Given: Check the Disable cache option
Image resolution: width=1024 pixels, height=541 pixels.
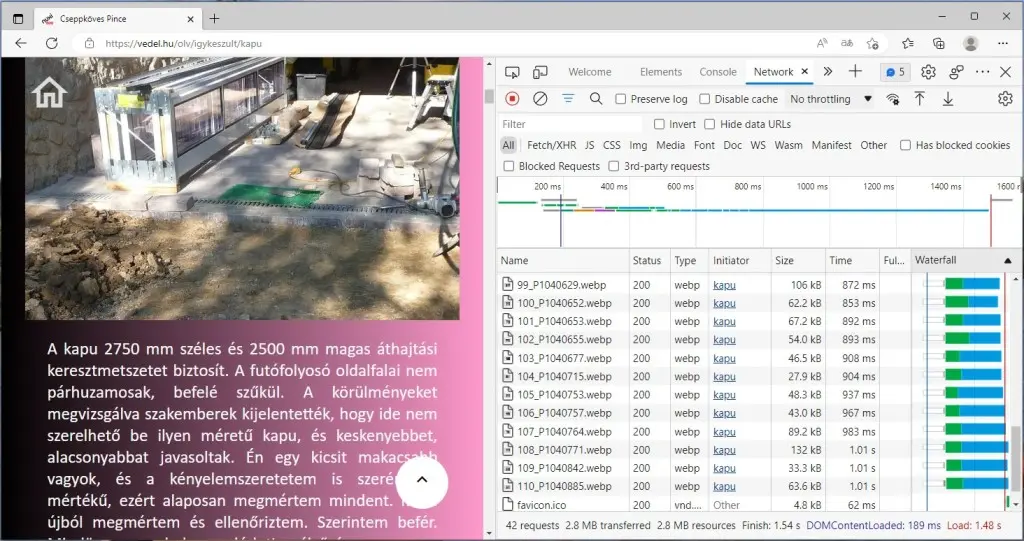Looking at the screenshot, I should click(705, 99).
